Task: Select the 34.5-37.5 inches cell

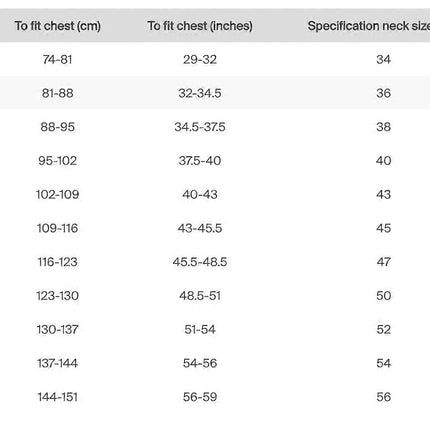Action: point(200,127)
